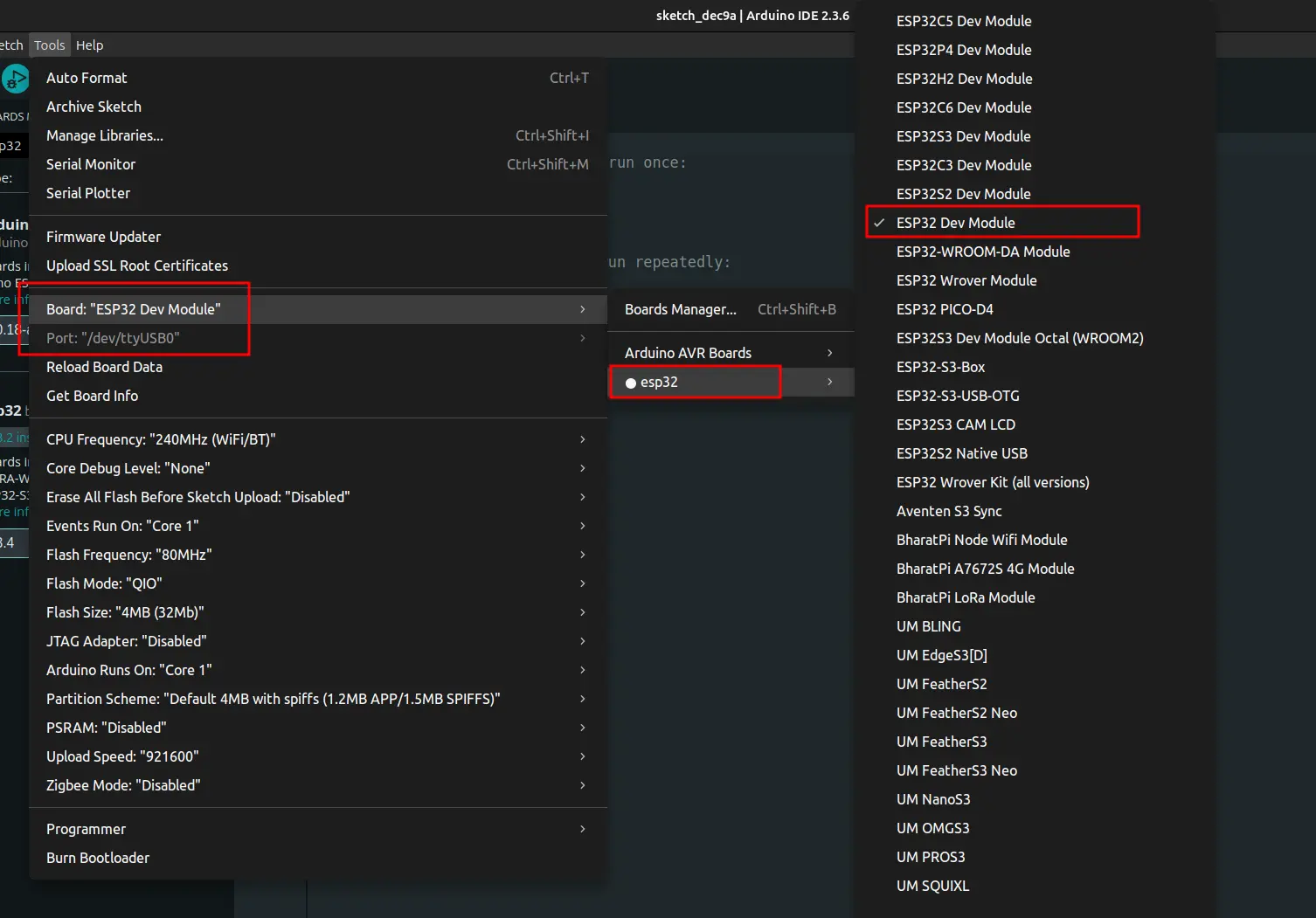Select UM EdgeS3[D] board

[1035, 655]
